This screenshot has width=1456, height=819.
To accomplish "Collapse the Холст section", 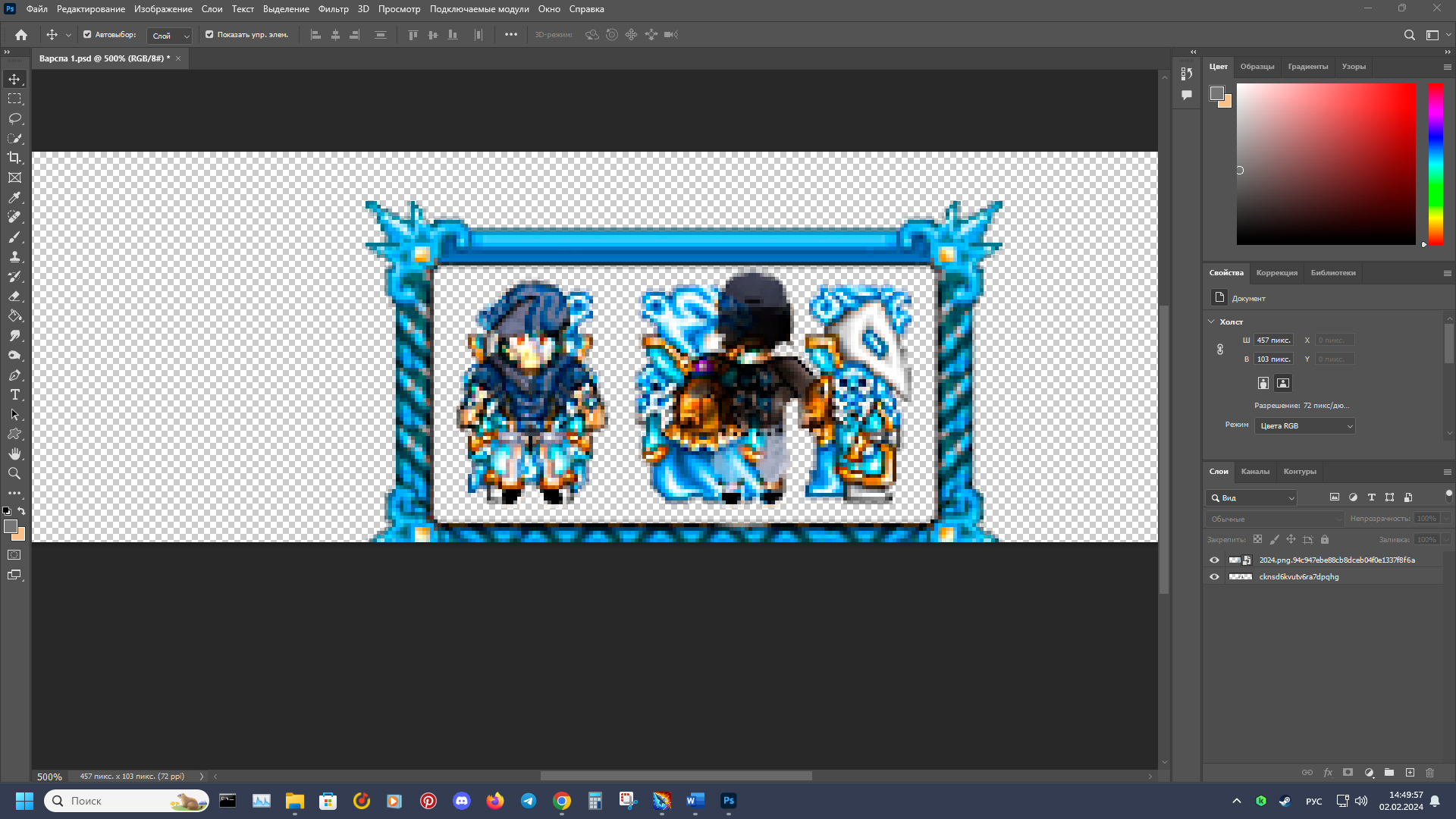I will pyautogui.click(x=1211, y=322).
